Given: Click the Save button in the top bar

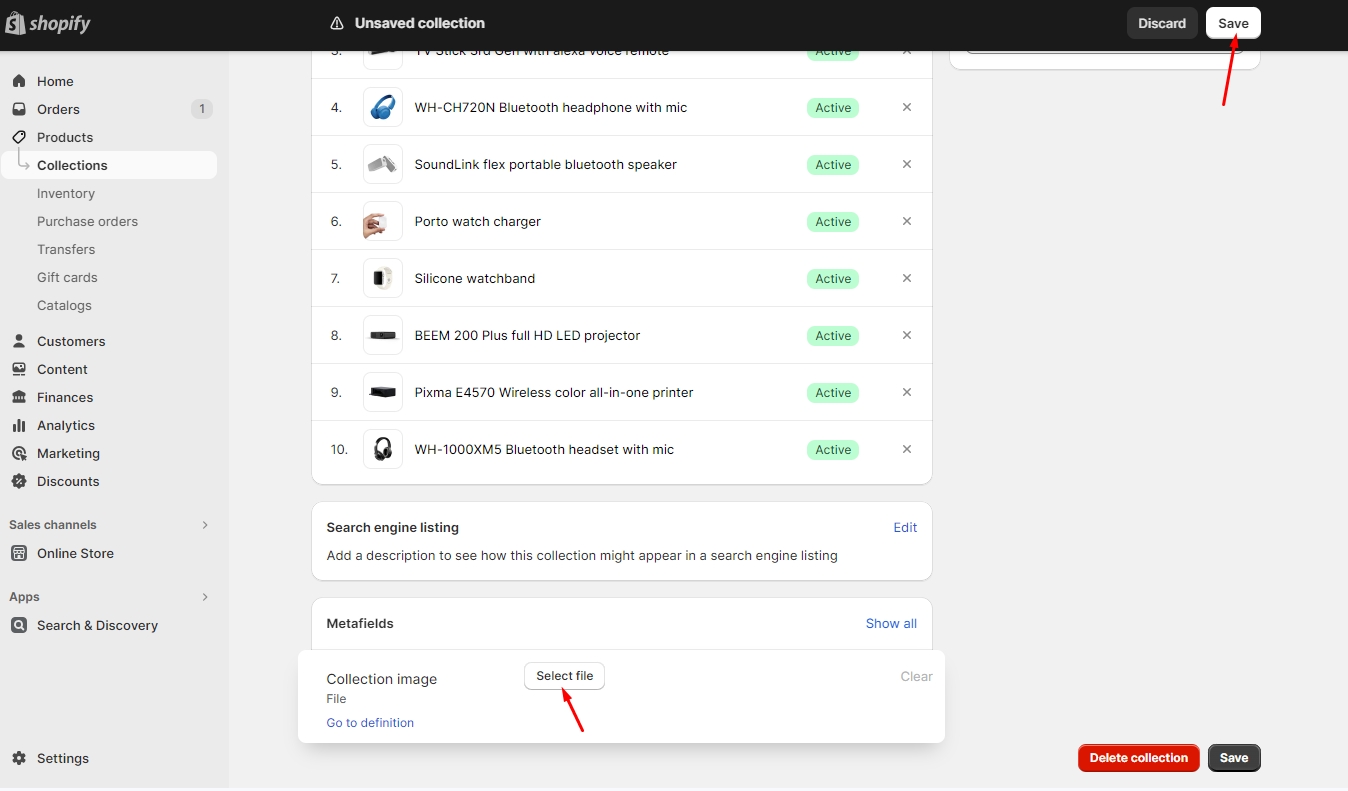Looking at the screenshot, I should click(x=1233, y=23).
